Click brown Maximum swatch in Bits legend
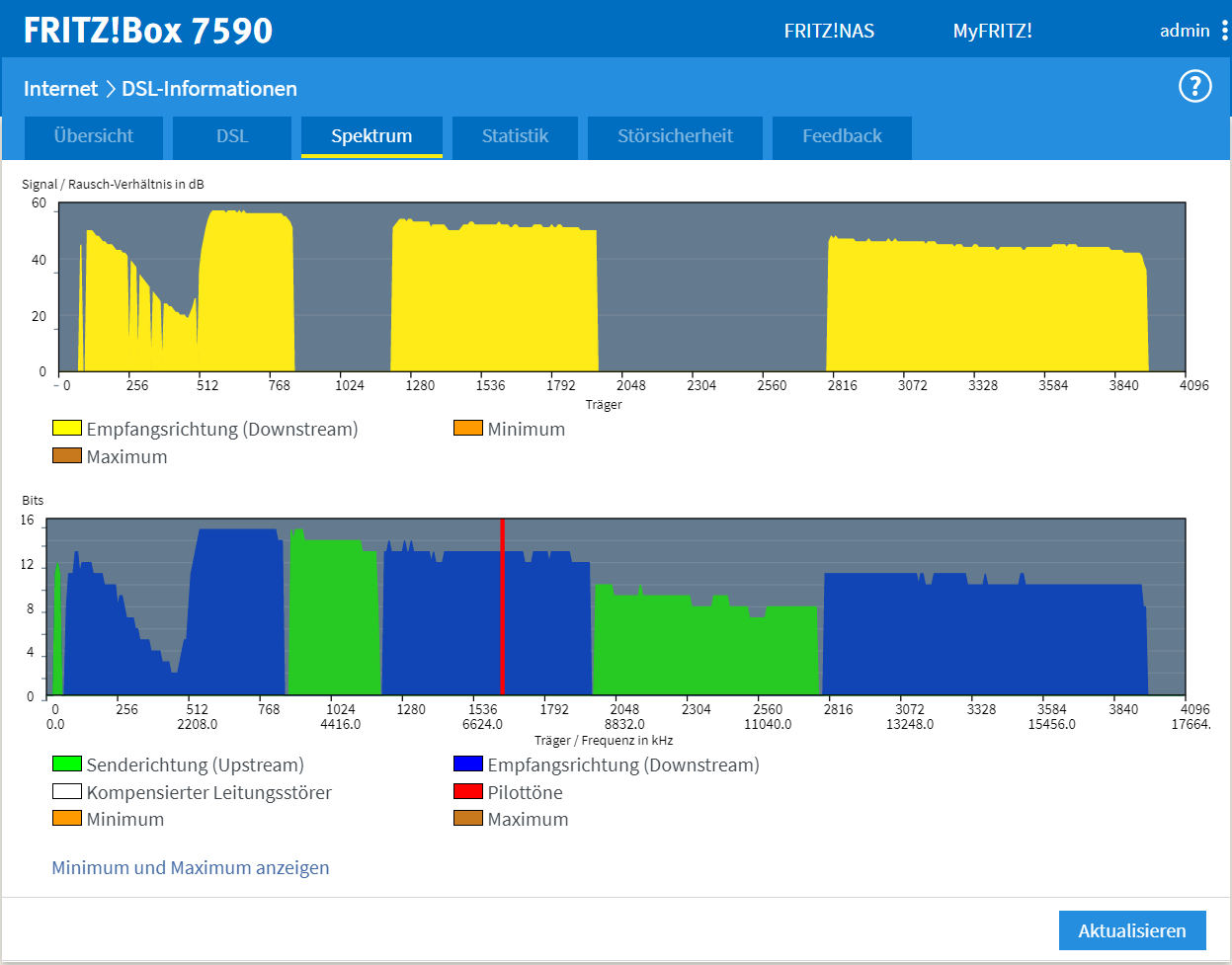Screen dimensions: 1232x965 pyautogui.click(x=468, y=818)
